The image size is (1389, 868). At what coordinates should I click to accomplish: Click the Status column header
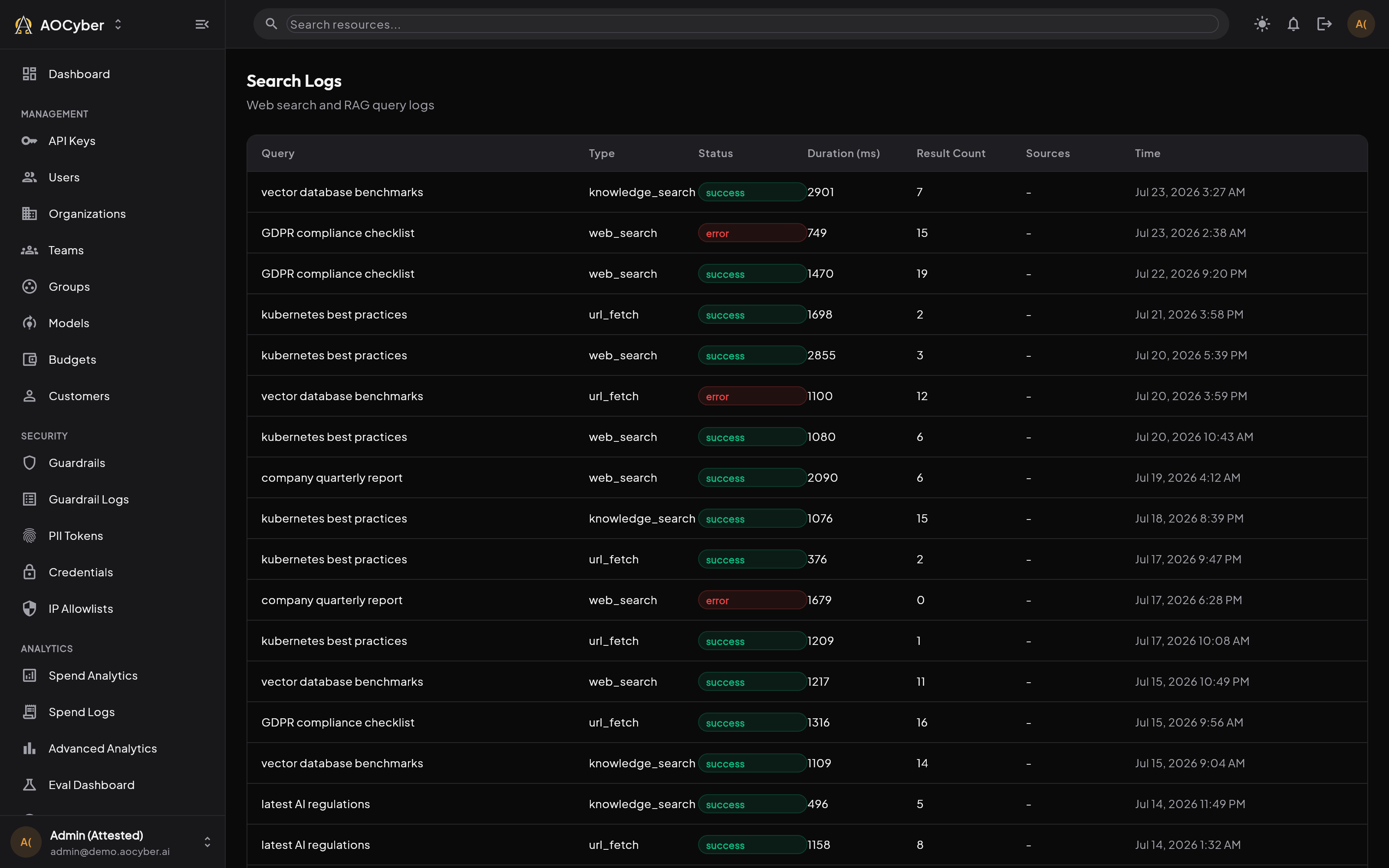[x=715, y=153]
